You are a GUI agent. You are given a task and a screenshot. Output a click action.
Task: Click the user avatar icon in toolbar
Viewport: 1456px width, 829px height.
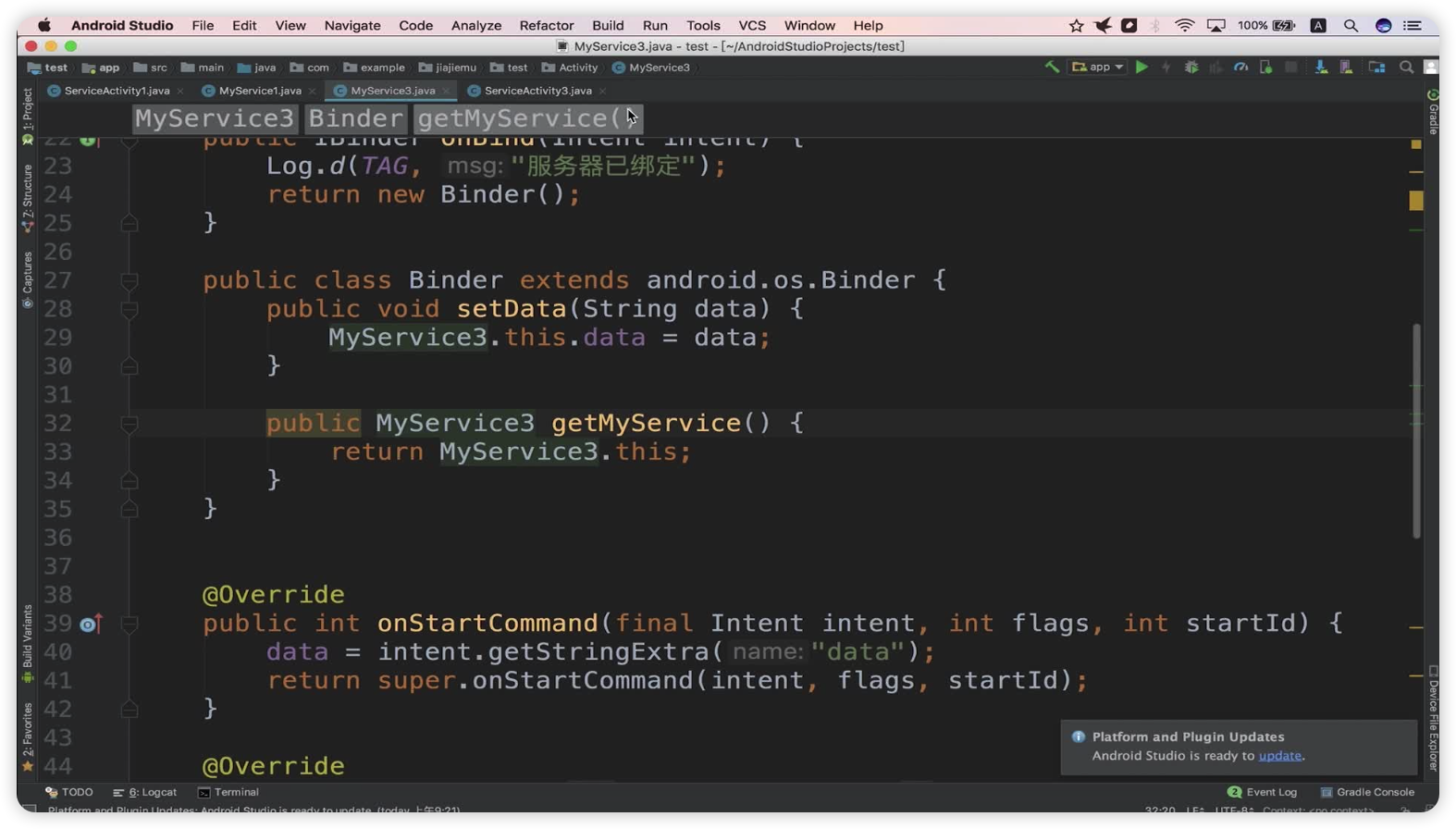1431,67
